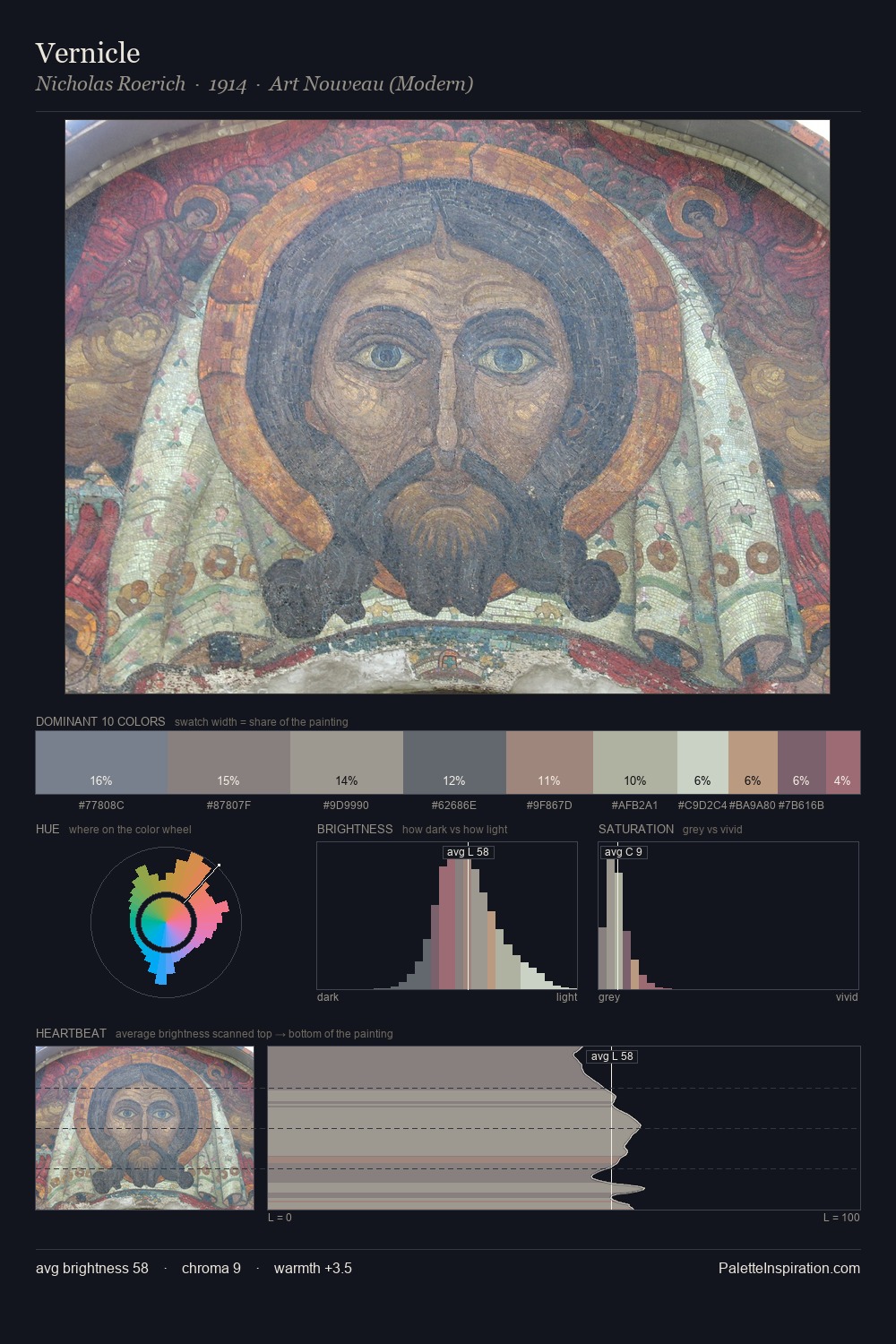896x1344 pixels.
Task: Click the DOMINANT 10 COLORS heading
Action: [100, 721]
